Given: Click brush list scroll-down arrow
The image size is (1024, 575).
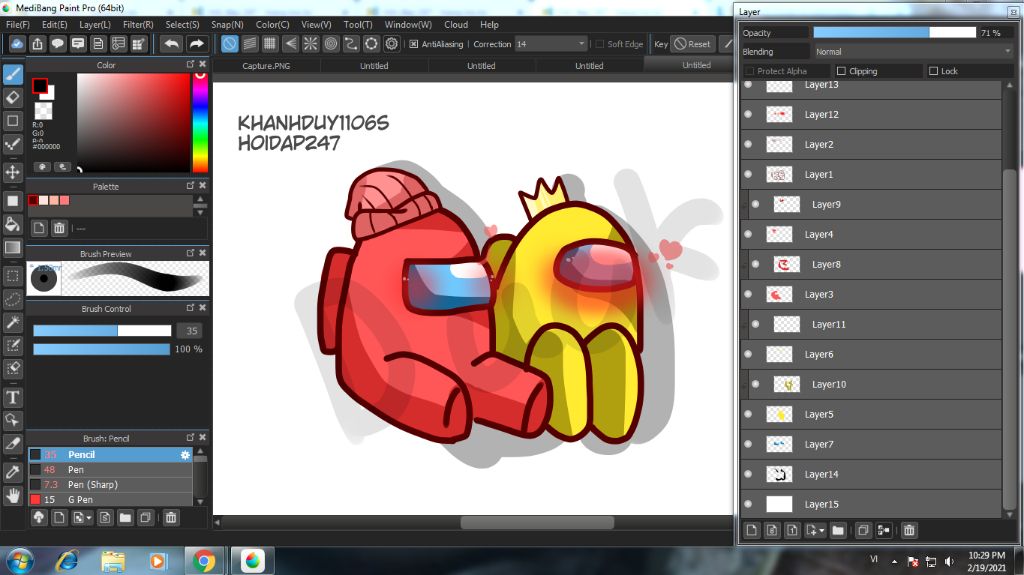Looking at the screenshot, I should (200, 501).
